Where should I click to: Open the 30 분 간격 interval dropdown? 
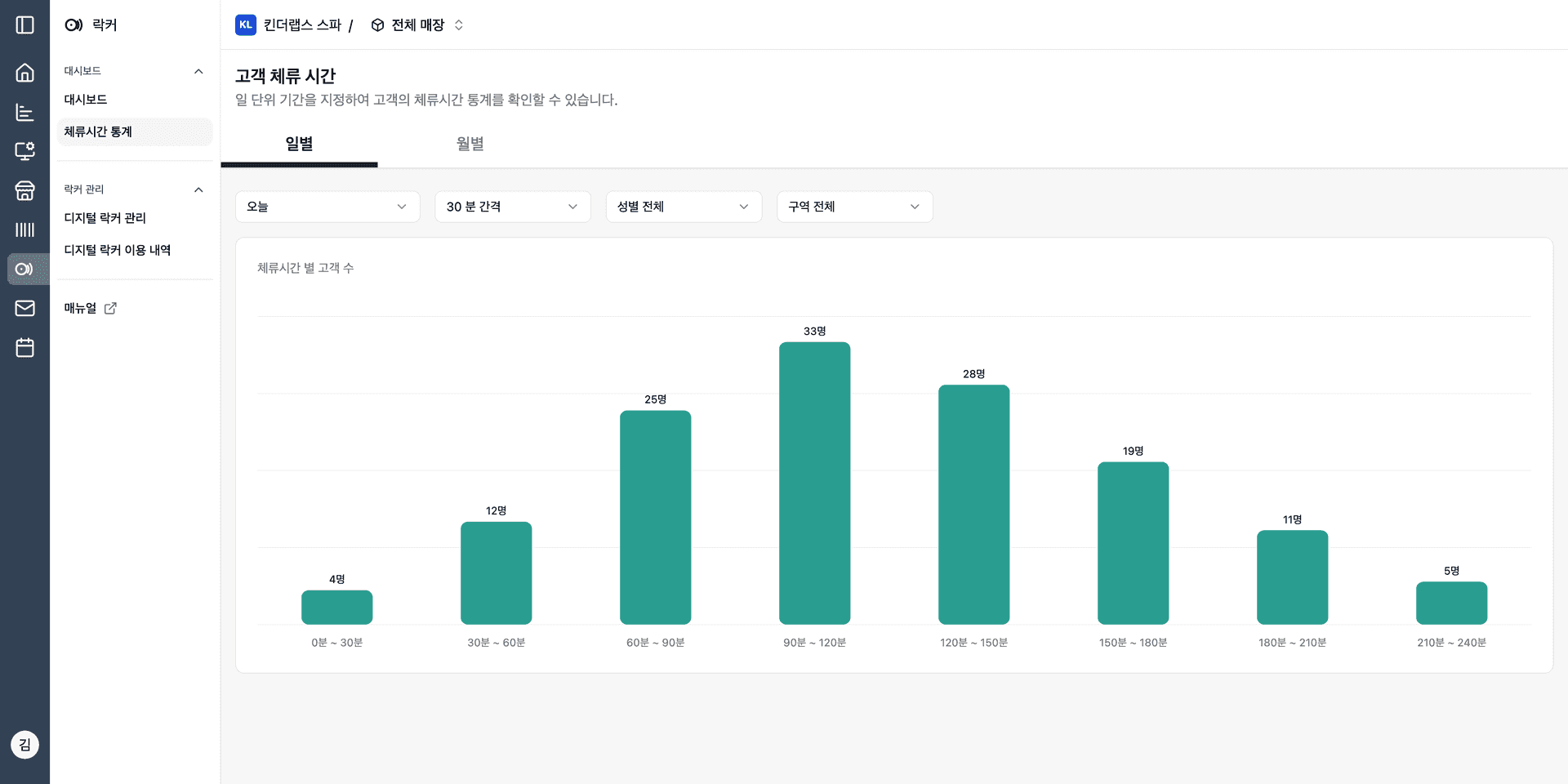point(512,207)
